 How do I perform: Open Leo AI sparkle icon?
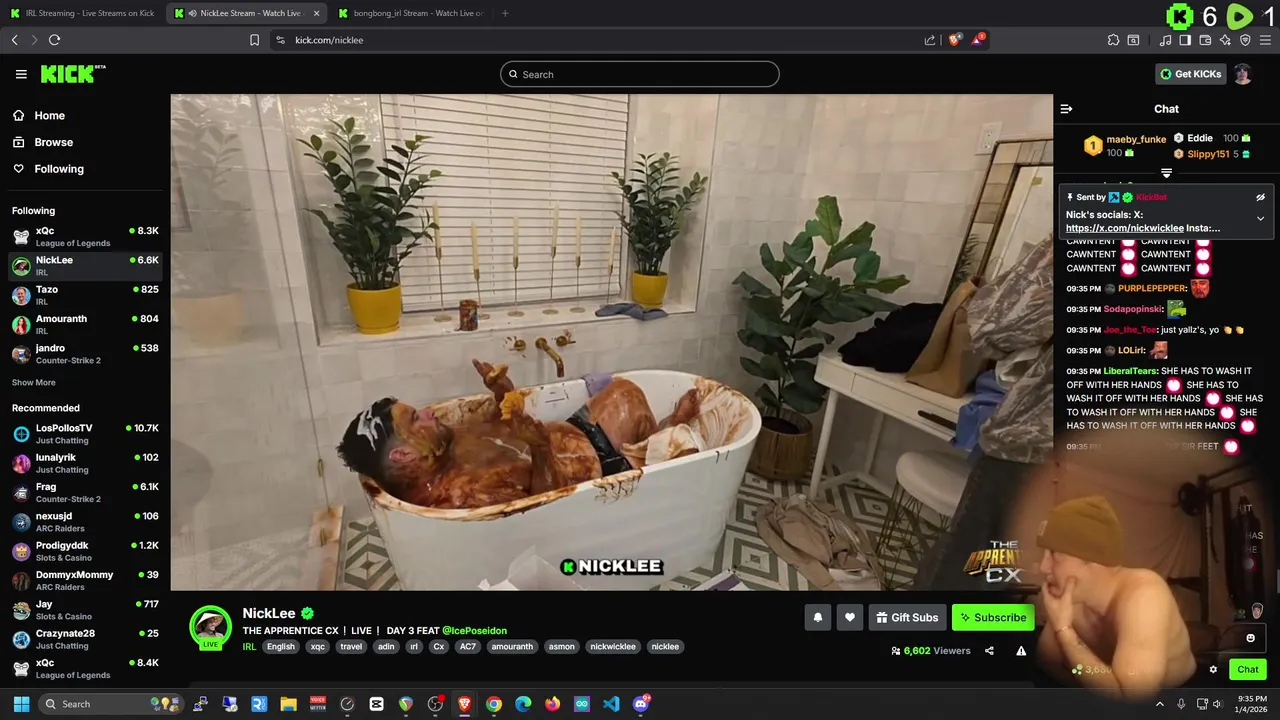1225,40
